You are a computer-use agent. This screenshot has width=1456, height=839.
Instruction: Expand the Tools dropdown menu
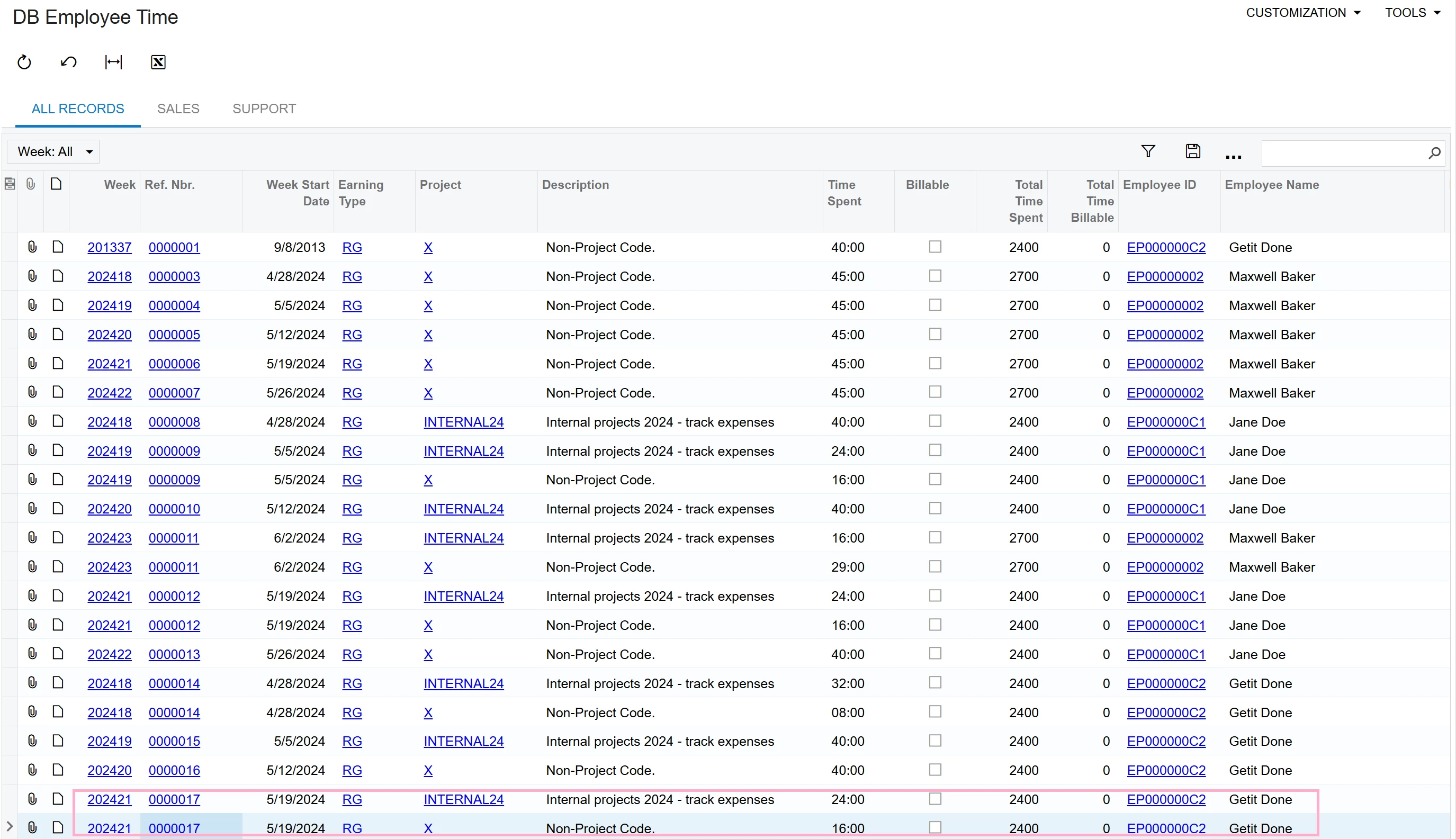click(x=1412, y=13)
